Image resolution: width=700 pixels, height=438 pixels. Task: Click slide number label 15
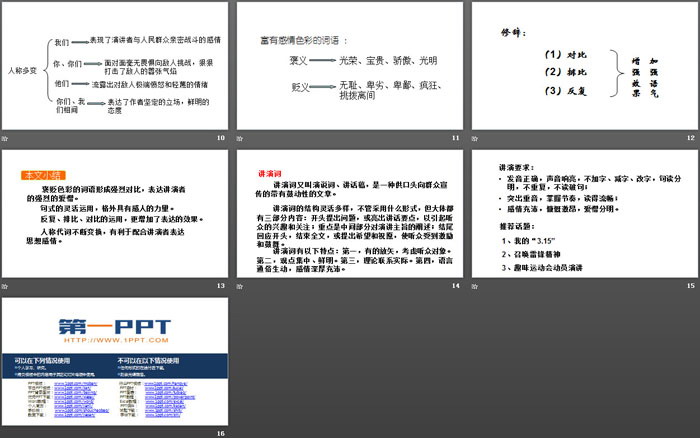(x=691, y=286)
